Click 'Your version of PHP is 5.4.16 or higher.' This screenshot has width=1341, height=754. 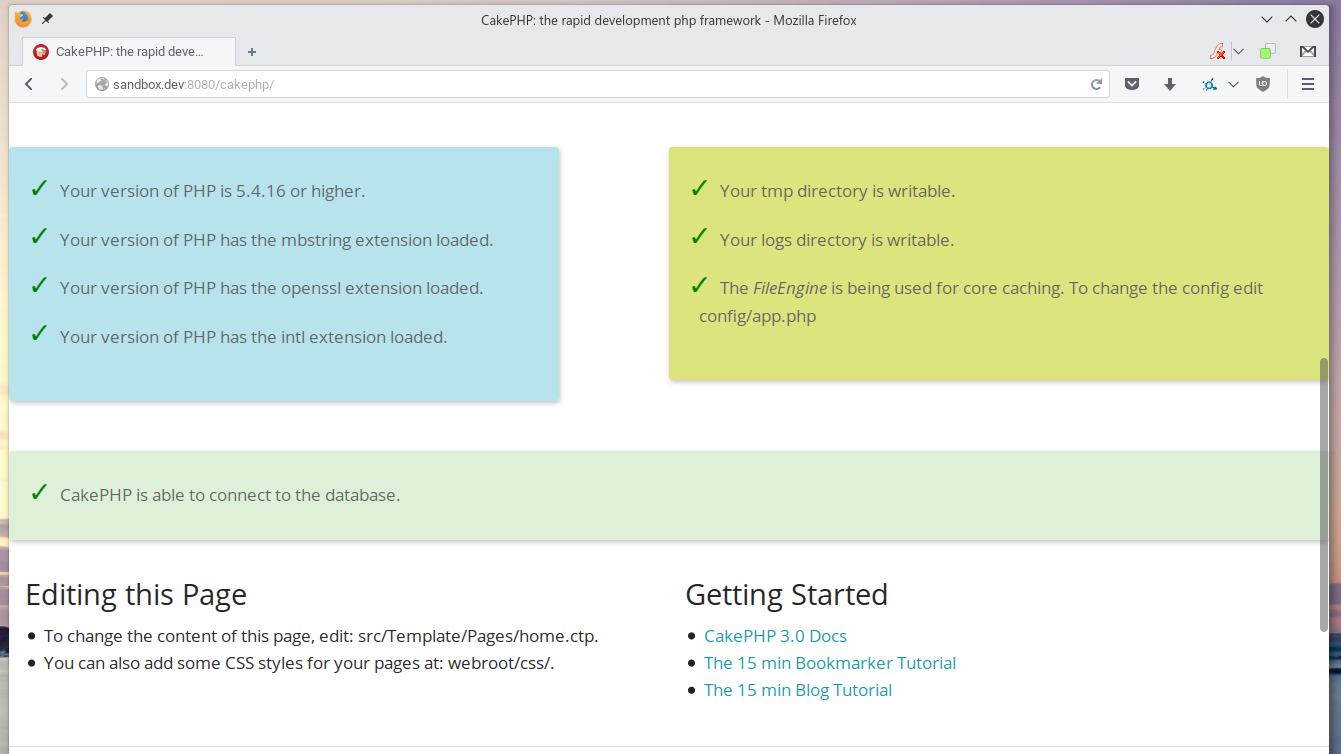pos(212,191)
